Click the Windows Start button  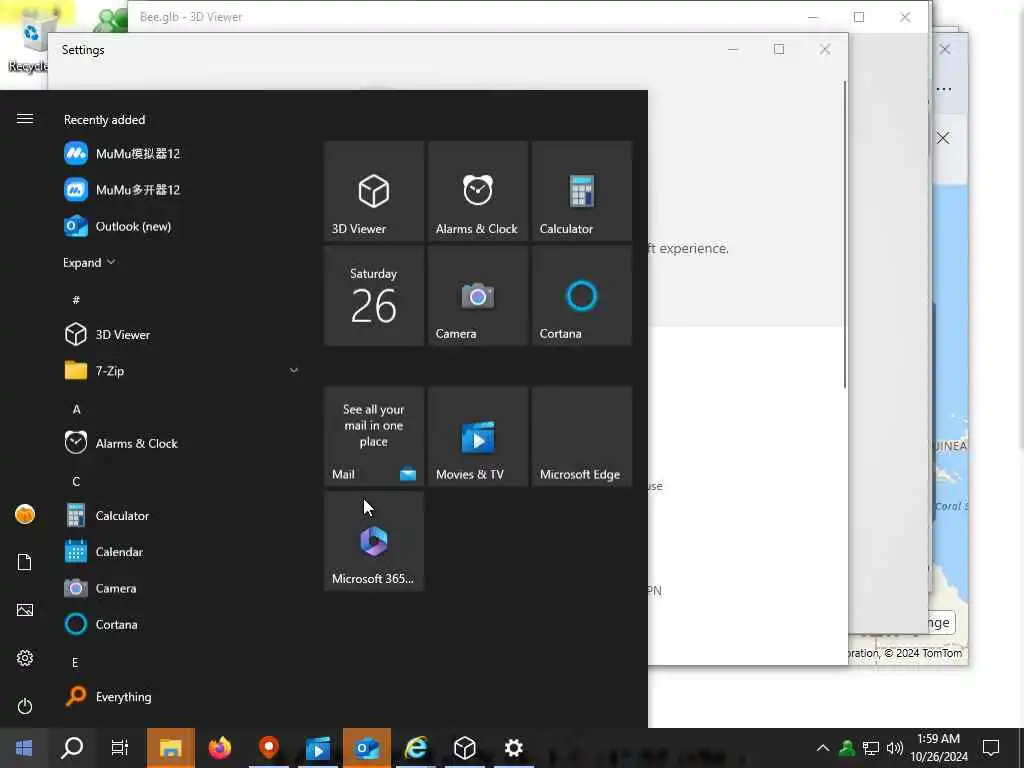[x=24, y=748]
